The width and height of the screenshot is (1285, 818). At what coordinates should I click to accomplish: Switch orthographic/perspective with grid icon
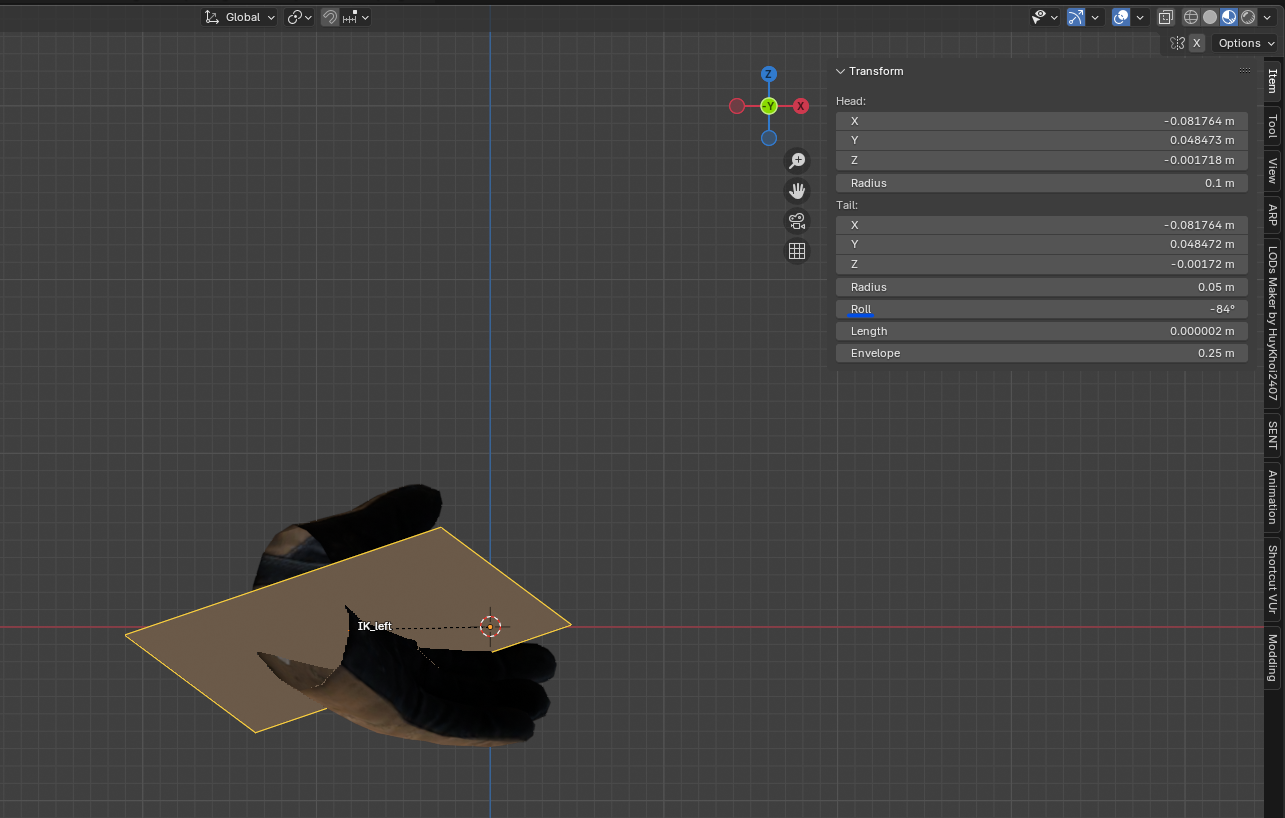coord(797,251)
